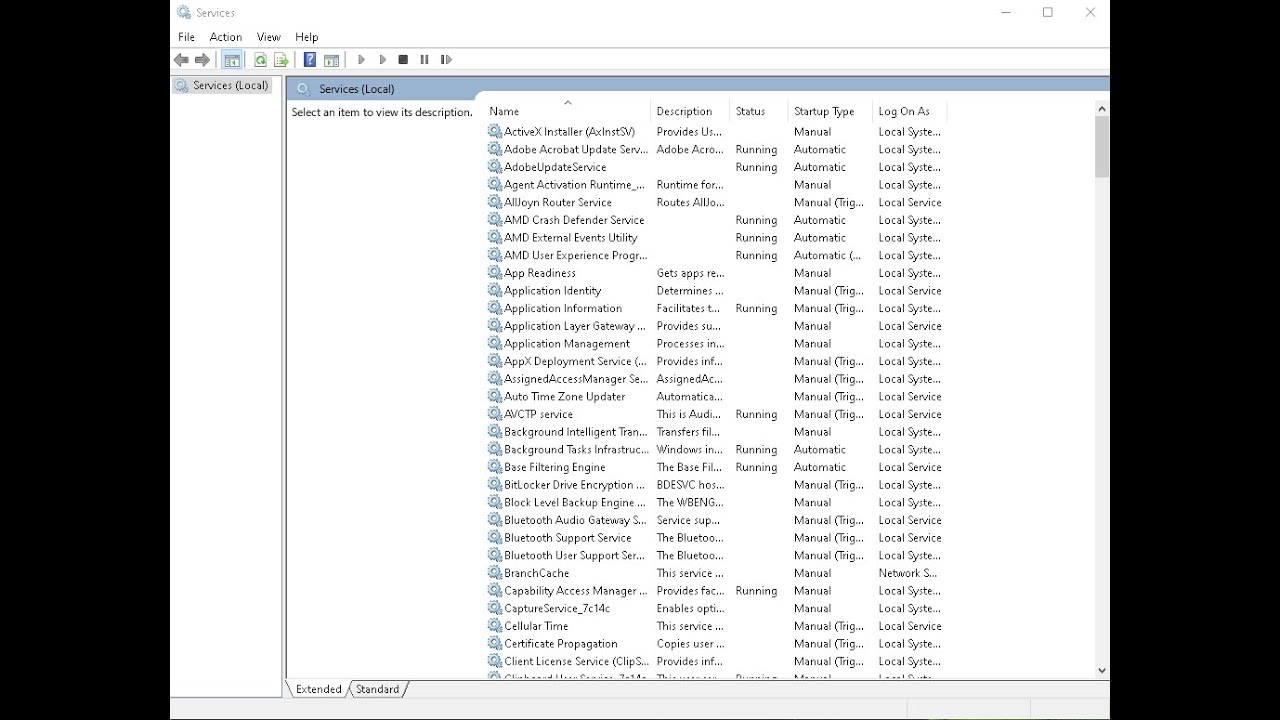Sort by the Description column header
Image resolution: width=1280 pixels, height=720 pixels.
tap(690, 111)
